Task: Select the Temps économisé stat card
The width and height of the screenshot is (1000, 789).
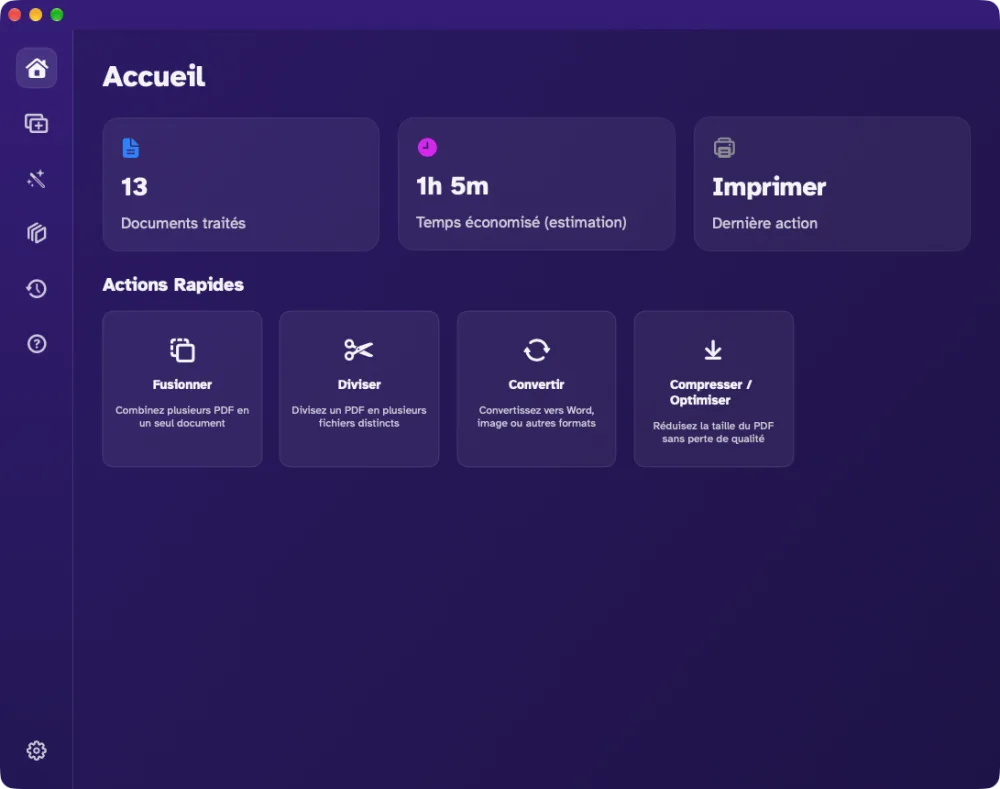Action: pos(536,184)
